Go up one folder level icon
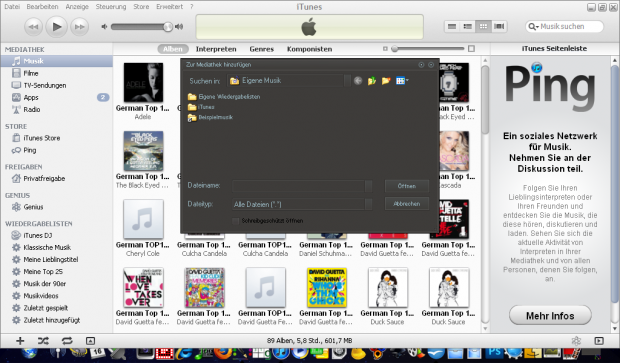Image resolution: width=620 pixels, height=363 pixels. [x=372, y=81]
